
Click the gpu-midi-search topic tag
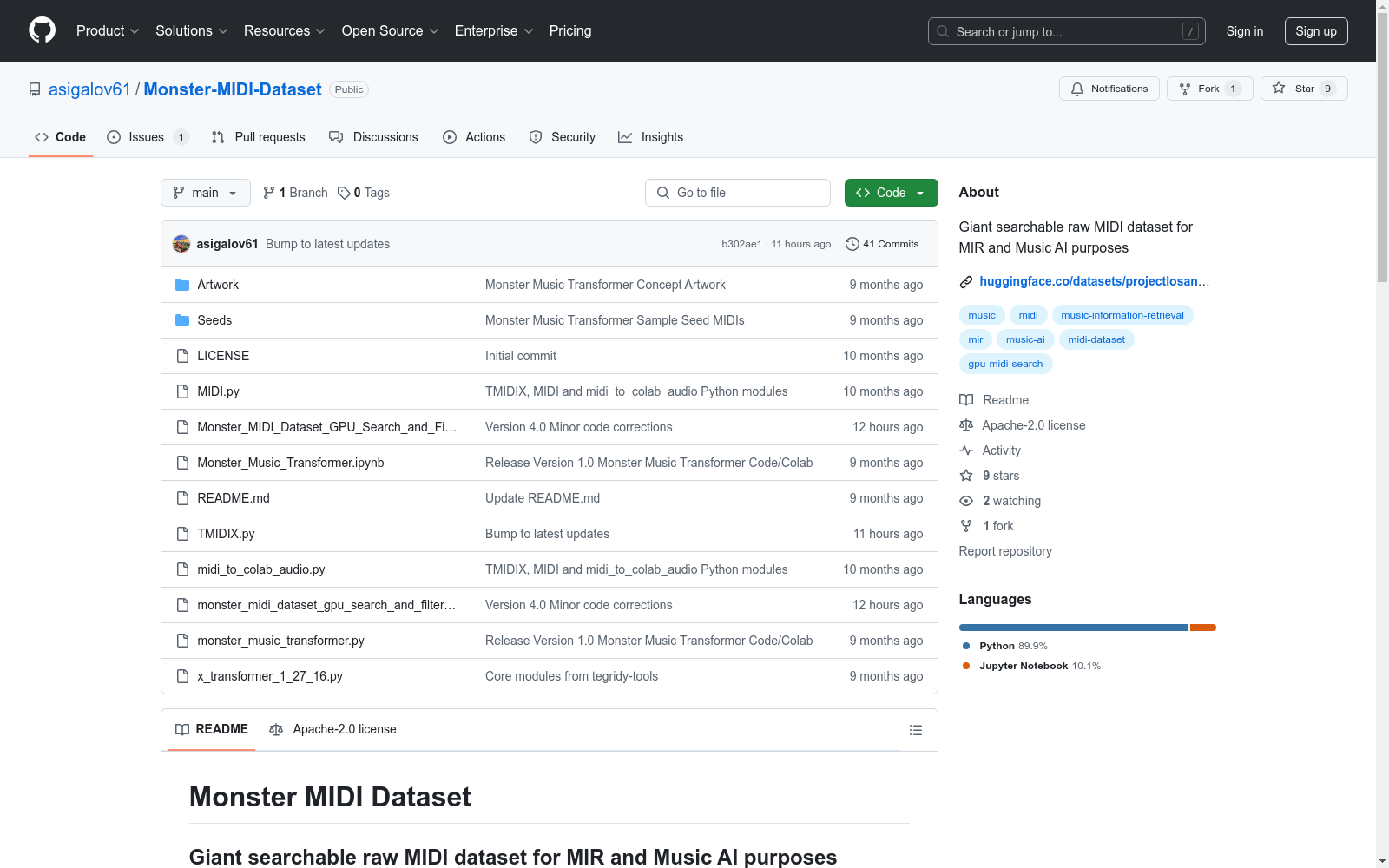click(1005, 364)
